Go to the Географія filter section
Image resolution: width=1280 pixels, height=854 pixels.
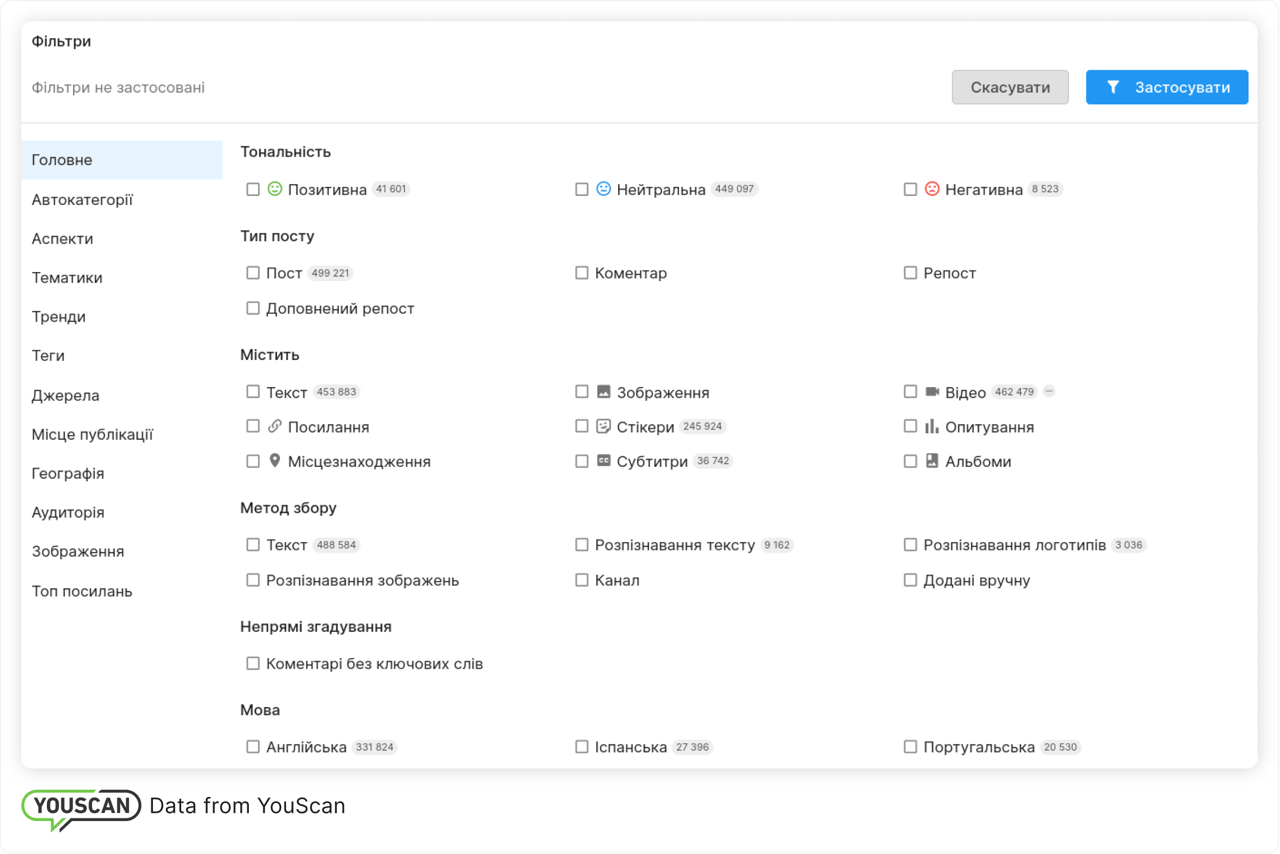[x=68, y=473]
